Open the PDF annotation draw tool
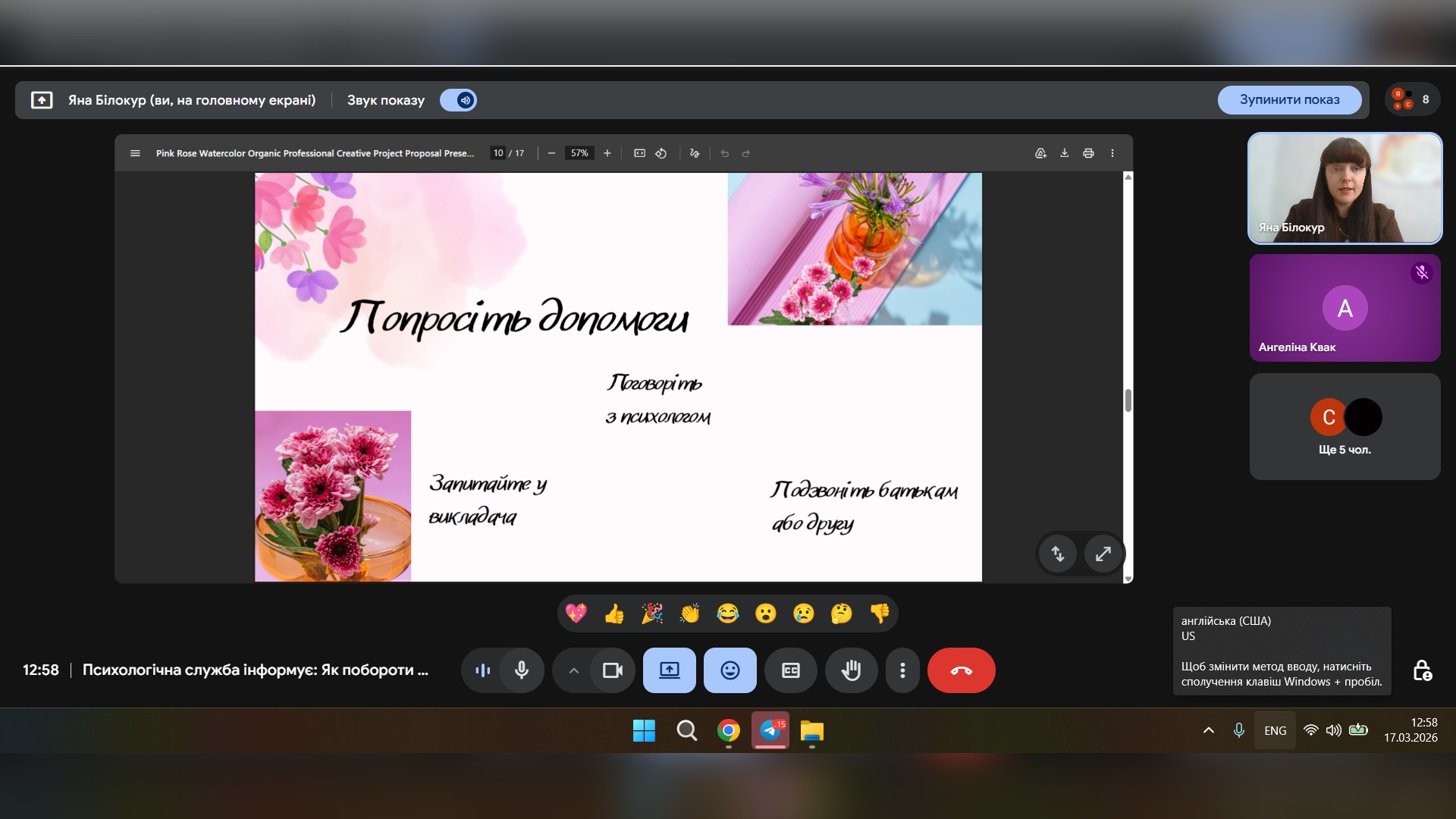 tap(695, 153)
